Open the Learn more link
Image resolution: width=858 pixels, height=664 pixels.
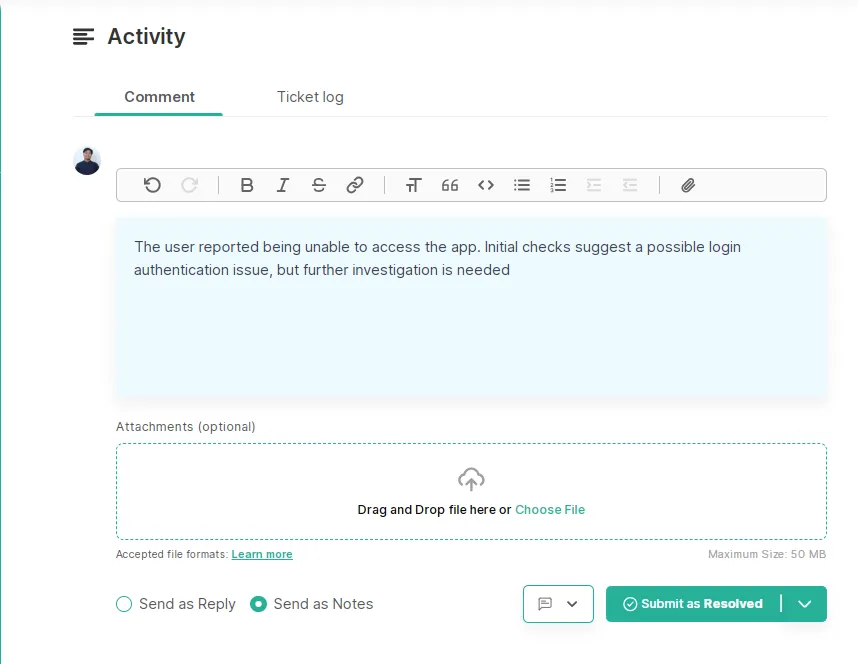(262, 554)
